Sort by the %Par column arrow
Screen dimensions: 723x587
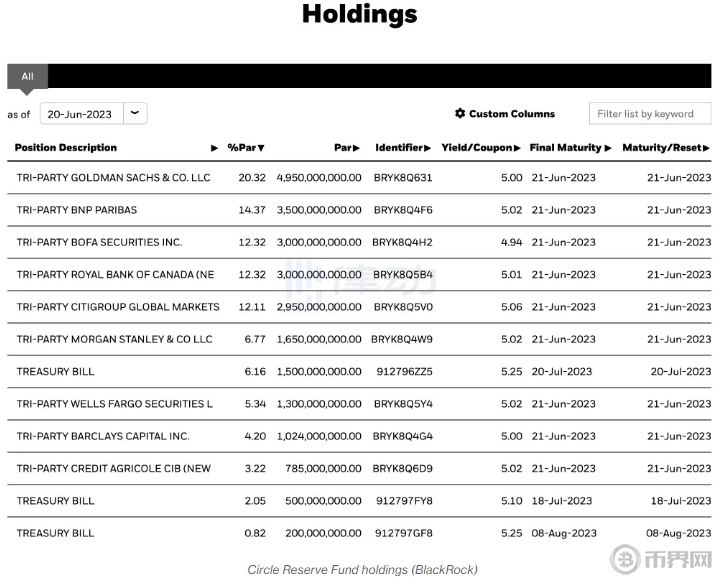tap(262, 148)
